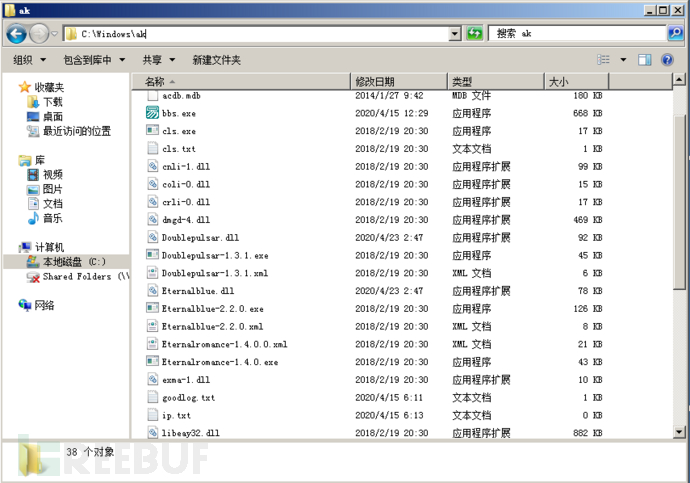The height and width of the screenshot is (483, 690).
Task: Select 收藏夹 in navigation pane
Action: click(49, 87)
